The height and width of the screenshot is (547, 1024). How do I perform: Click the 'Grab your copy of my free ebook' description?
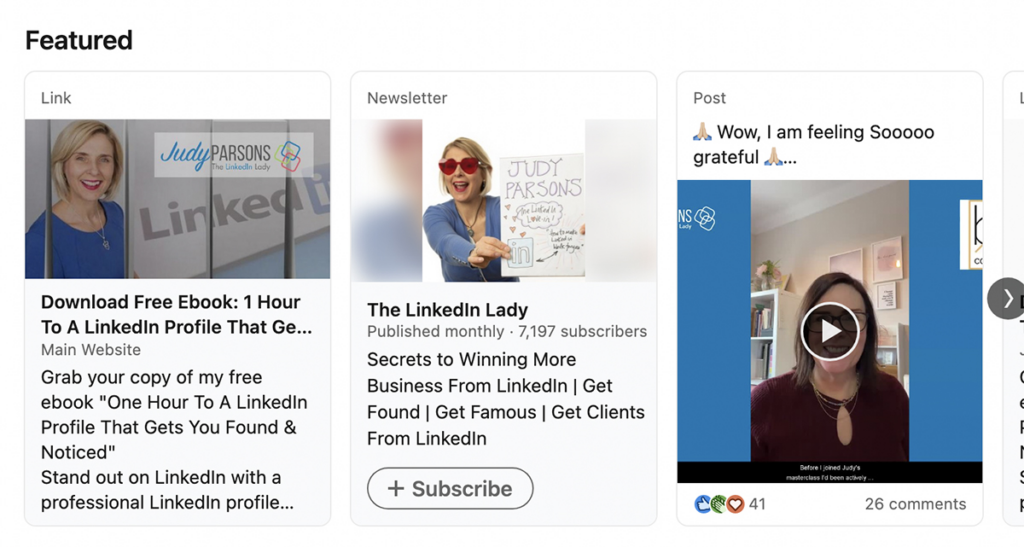[x=174, y=439]
